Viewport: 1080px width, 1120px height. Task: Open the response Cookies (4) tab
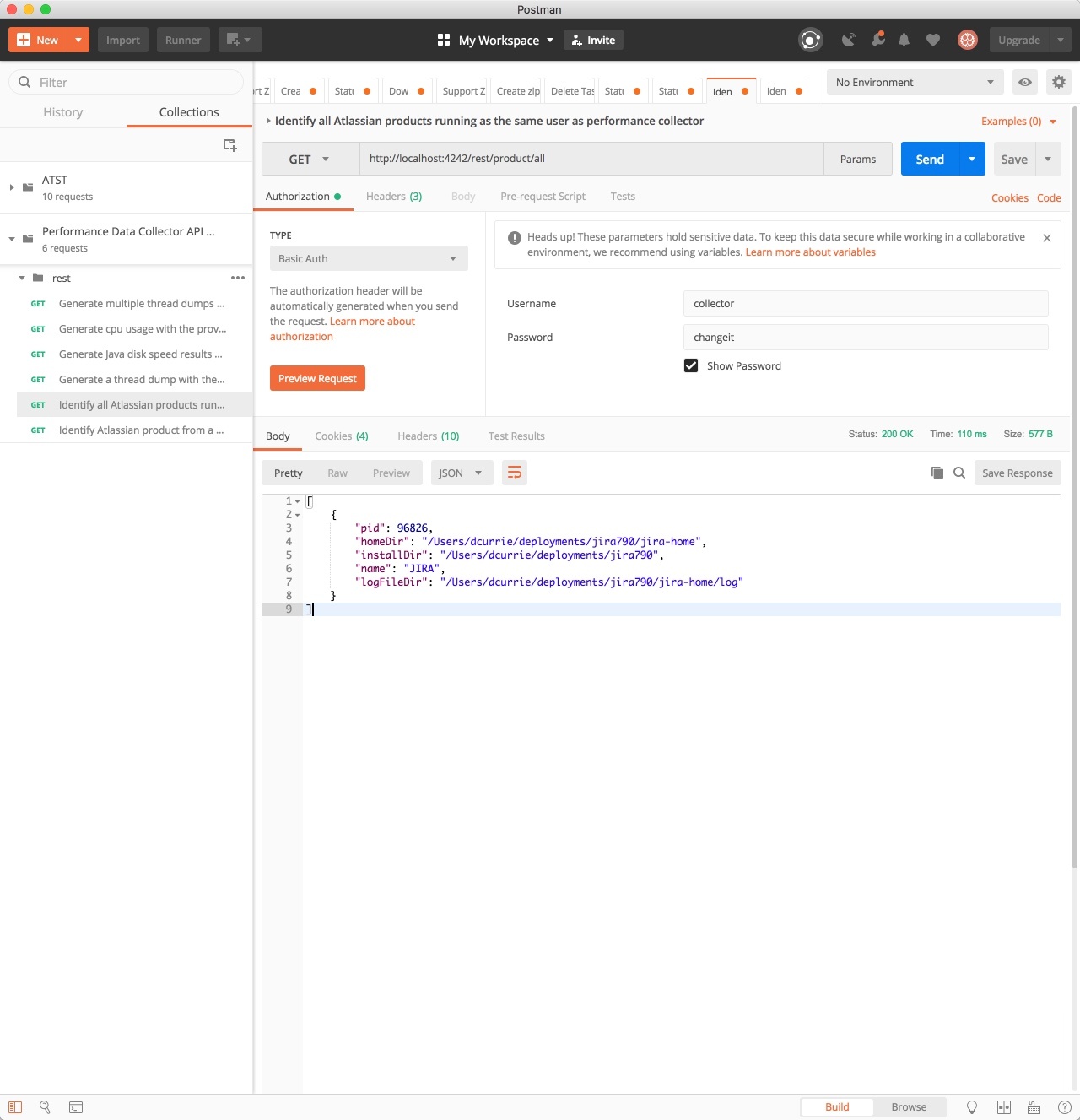[342, 436]
